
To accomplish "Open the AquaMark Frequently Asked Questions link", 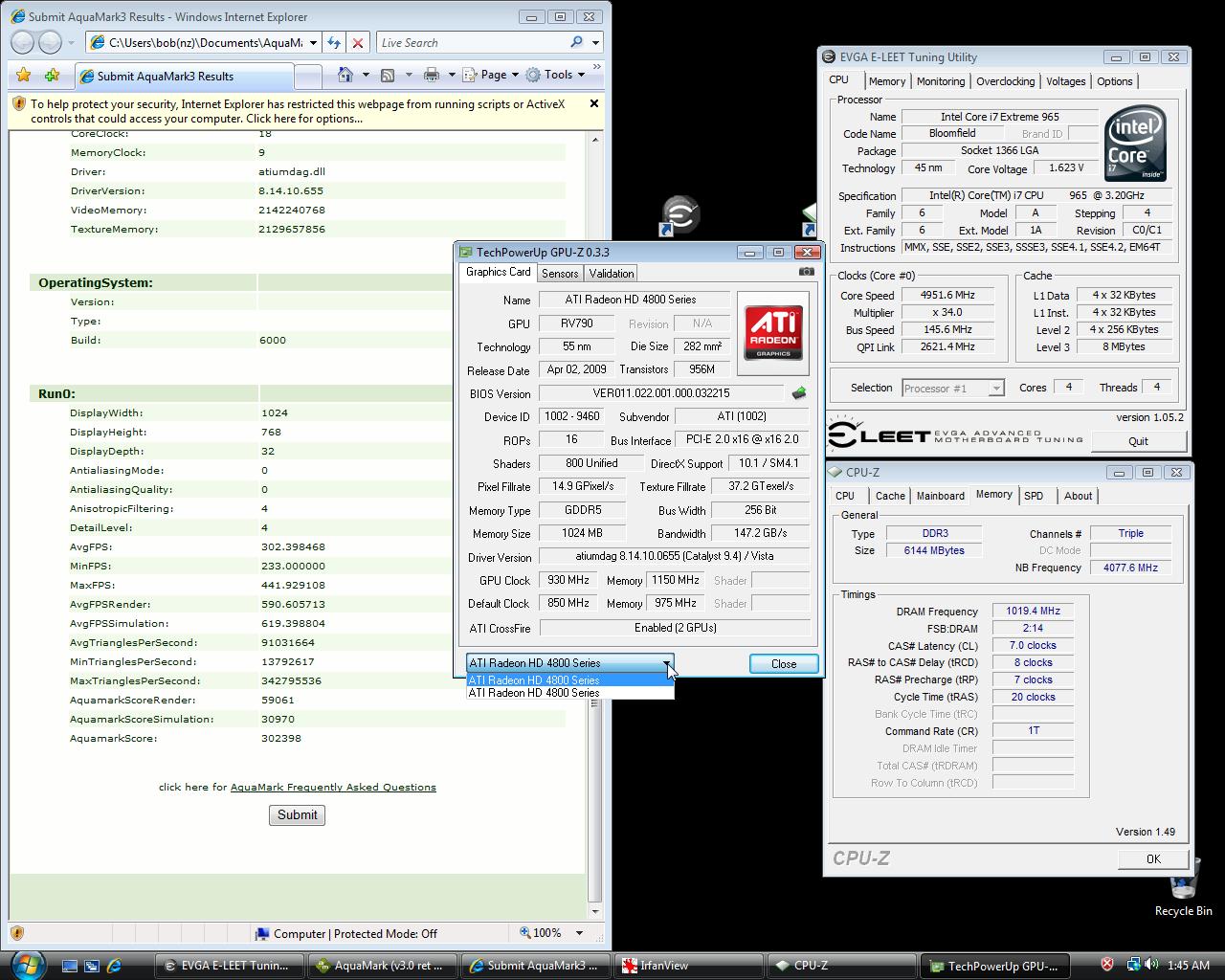I will coord(333,787).
